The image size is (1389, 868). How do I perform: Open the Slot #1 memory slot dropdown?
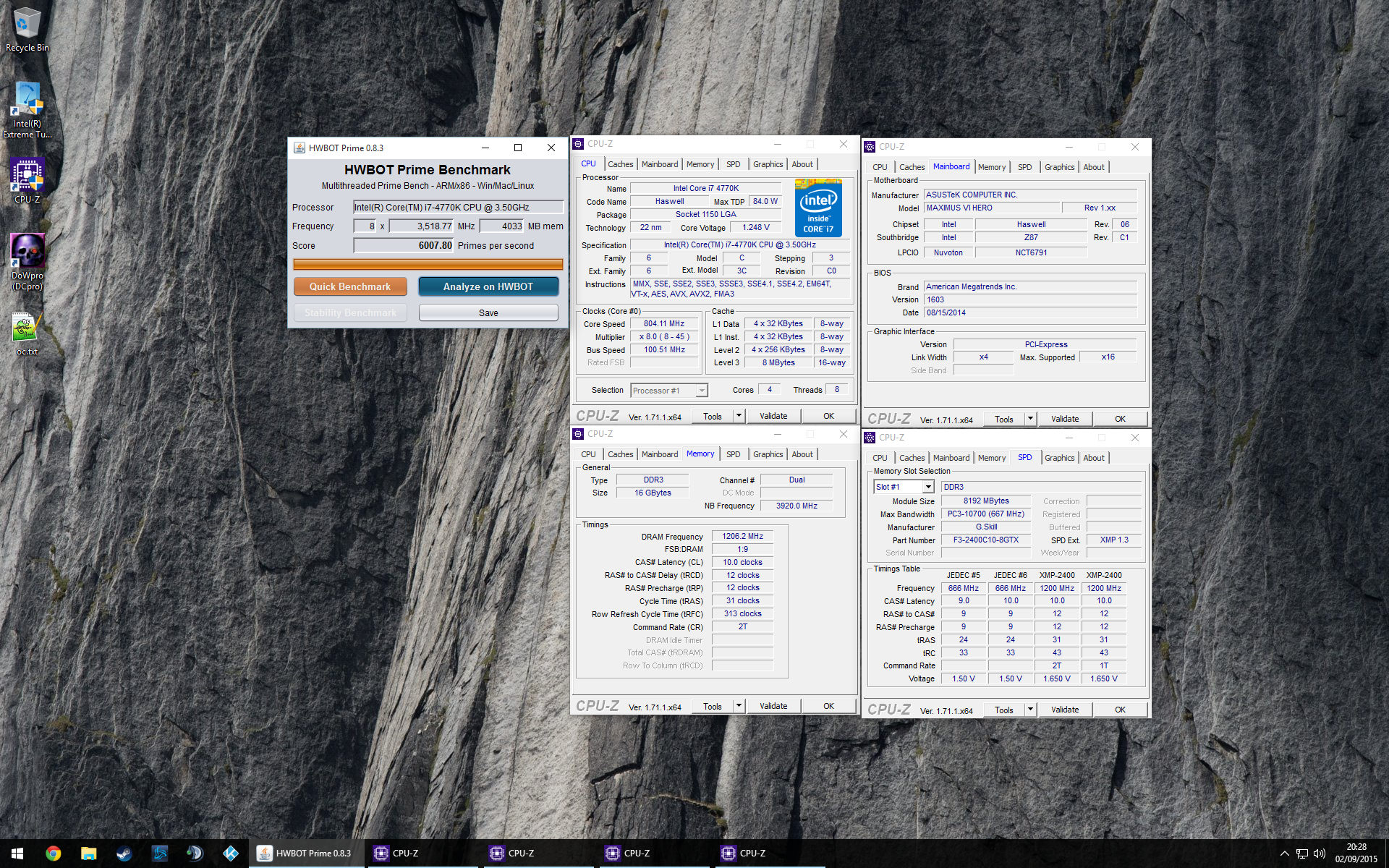(x=904, y=487)
